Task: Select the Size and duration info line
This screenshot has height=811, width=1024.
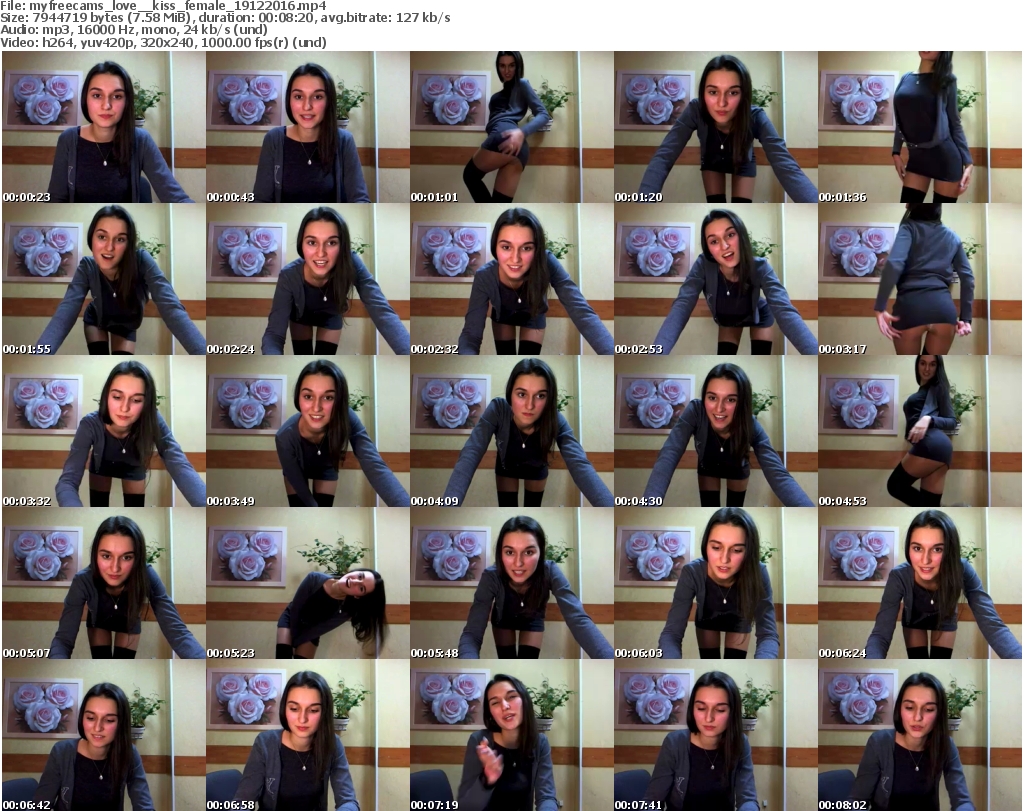Action: 225,18
